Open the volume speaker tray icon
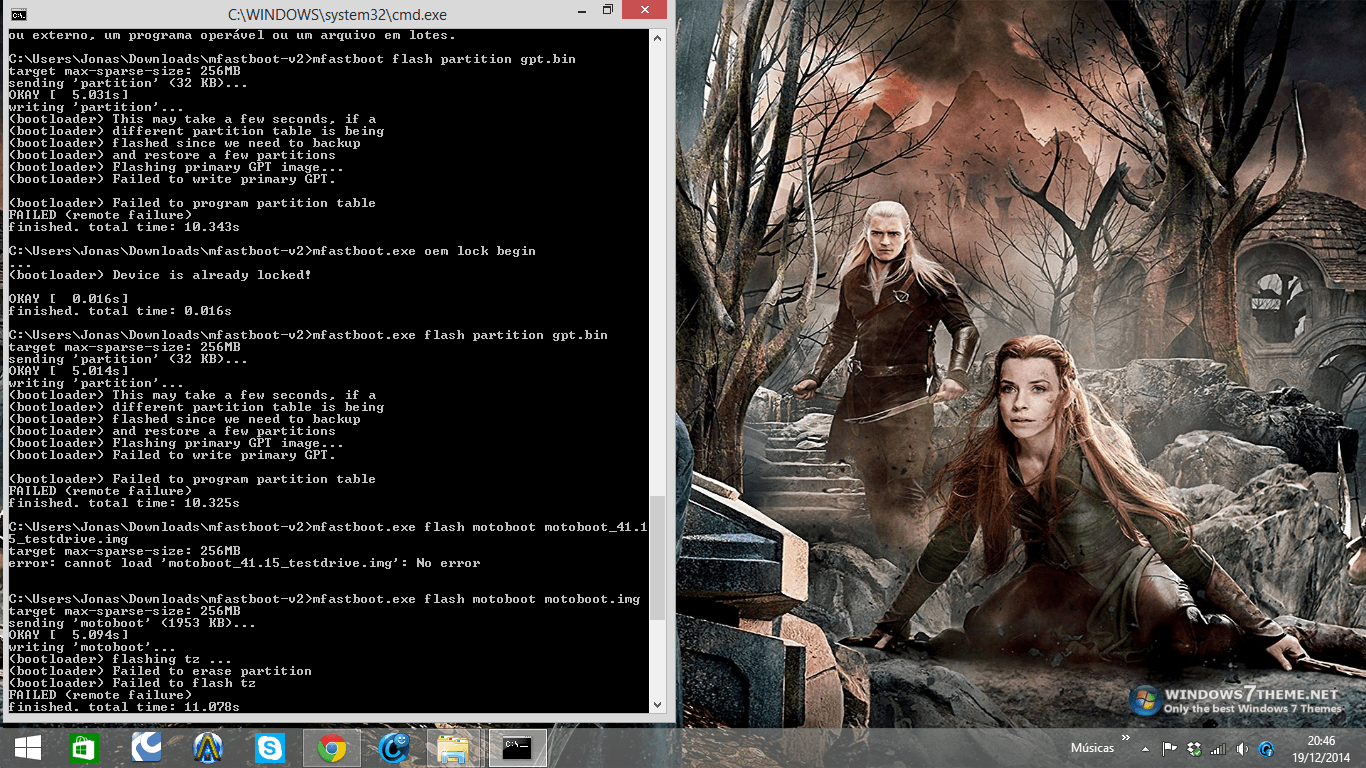The image size is (1366, 768). pos(1242,748)
